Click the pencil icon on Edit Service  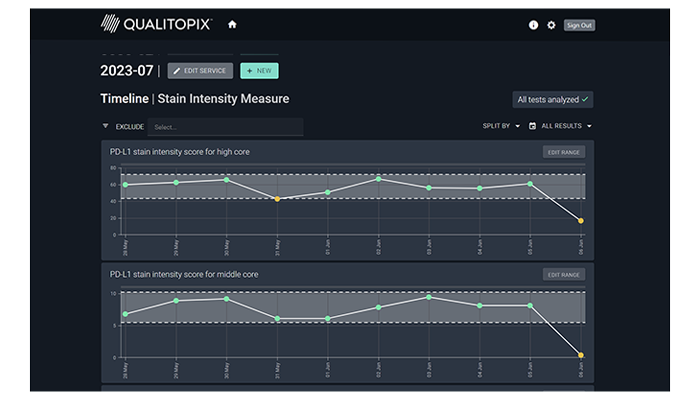[x=176, y=71]
